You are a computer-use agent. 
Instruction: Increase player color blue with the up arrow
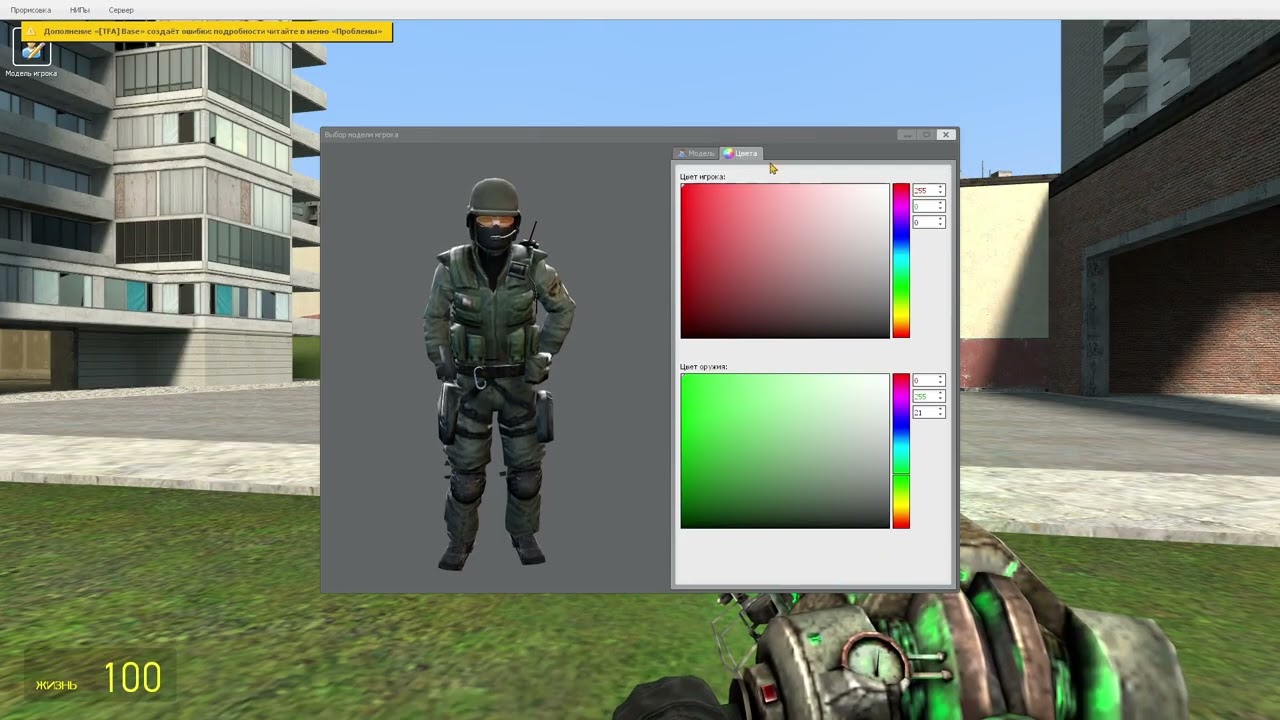[x=941, y=219]
